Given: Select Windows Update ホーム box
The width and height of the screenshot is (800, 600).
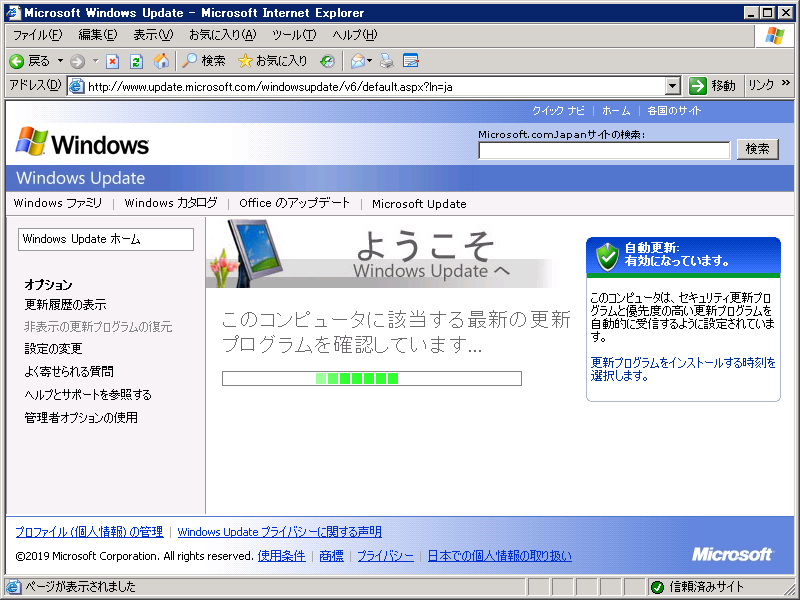Looking at the screenshot, I should click(x=106, y=239).
